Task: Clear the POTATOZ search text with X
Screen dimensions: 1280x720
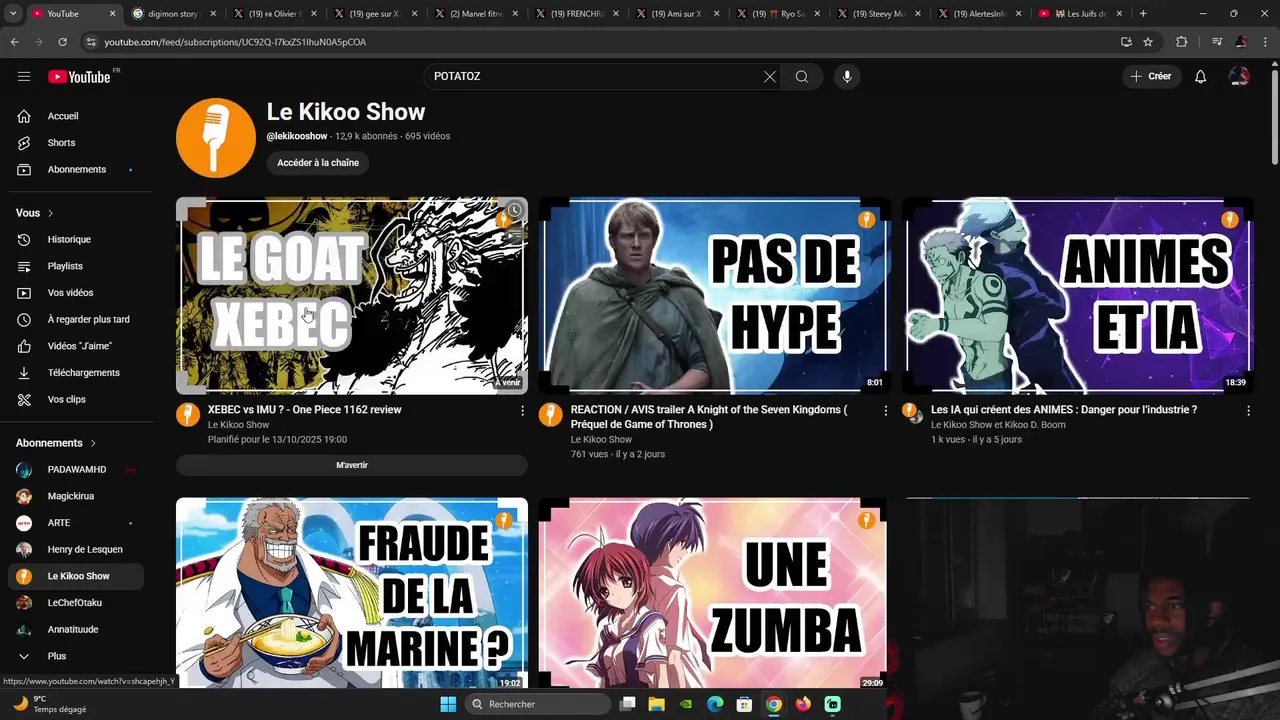Action: (770, 77)
